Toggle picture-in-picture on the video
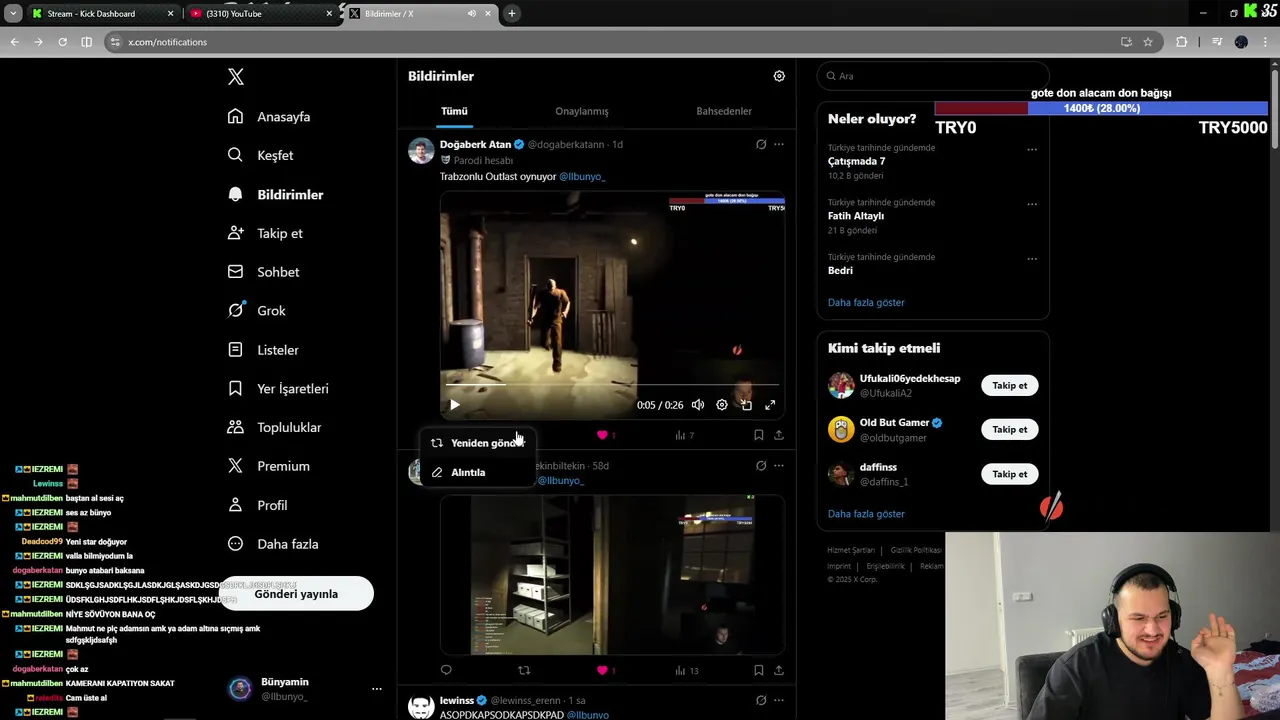The height and width of the screenshot is (720, 1280). 746,405
